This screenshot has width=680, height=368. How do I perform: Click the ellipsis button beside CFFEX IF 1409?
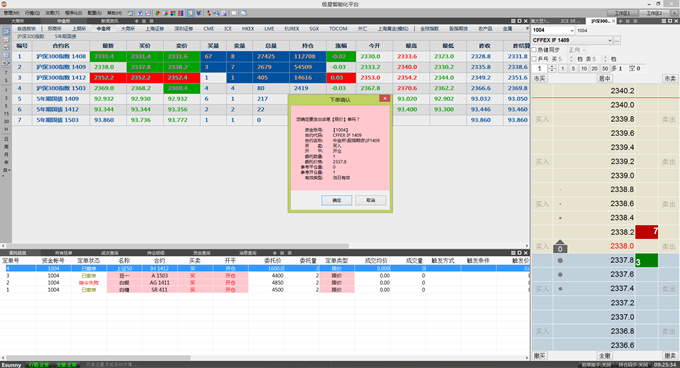click(617, 40)
